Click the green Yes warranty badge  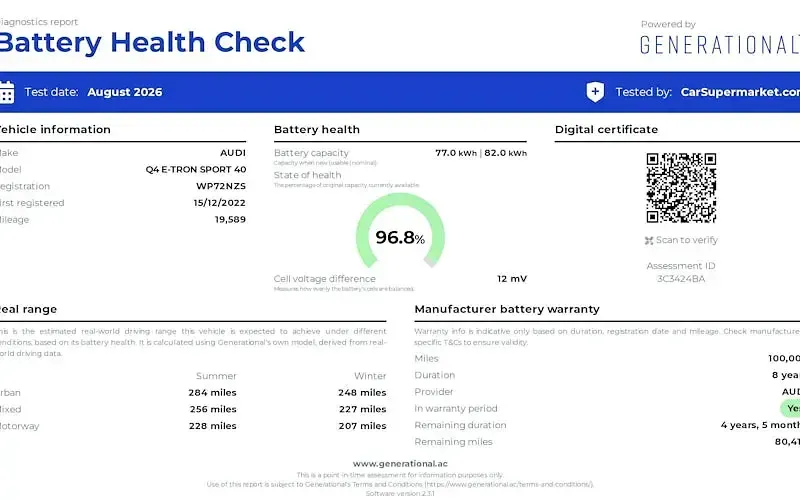click(790, 408)
